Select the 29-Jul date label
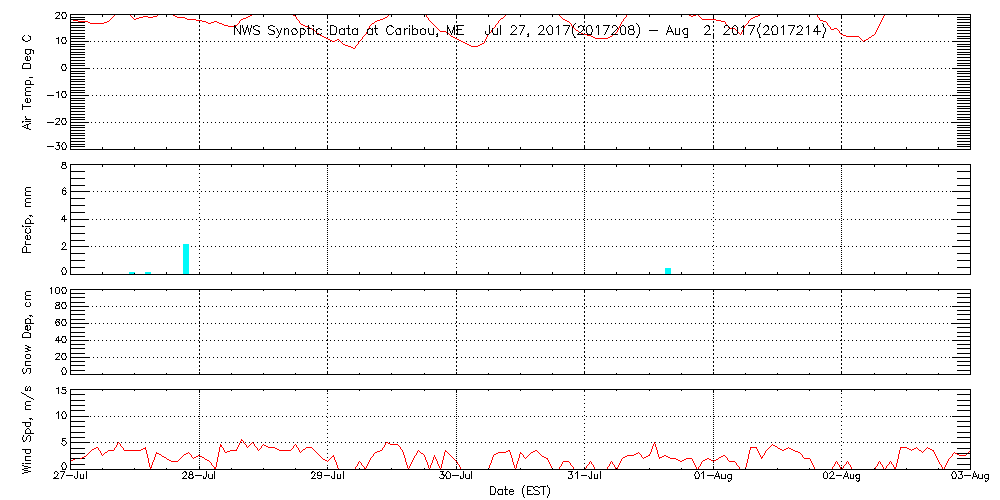The image size is (1000, 500). pos(328,477)
